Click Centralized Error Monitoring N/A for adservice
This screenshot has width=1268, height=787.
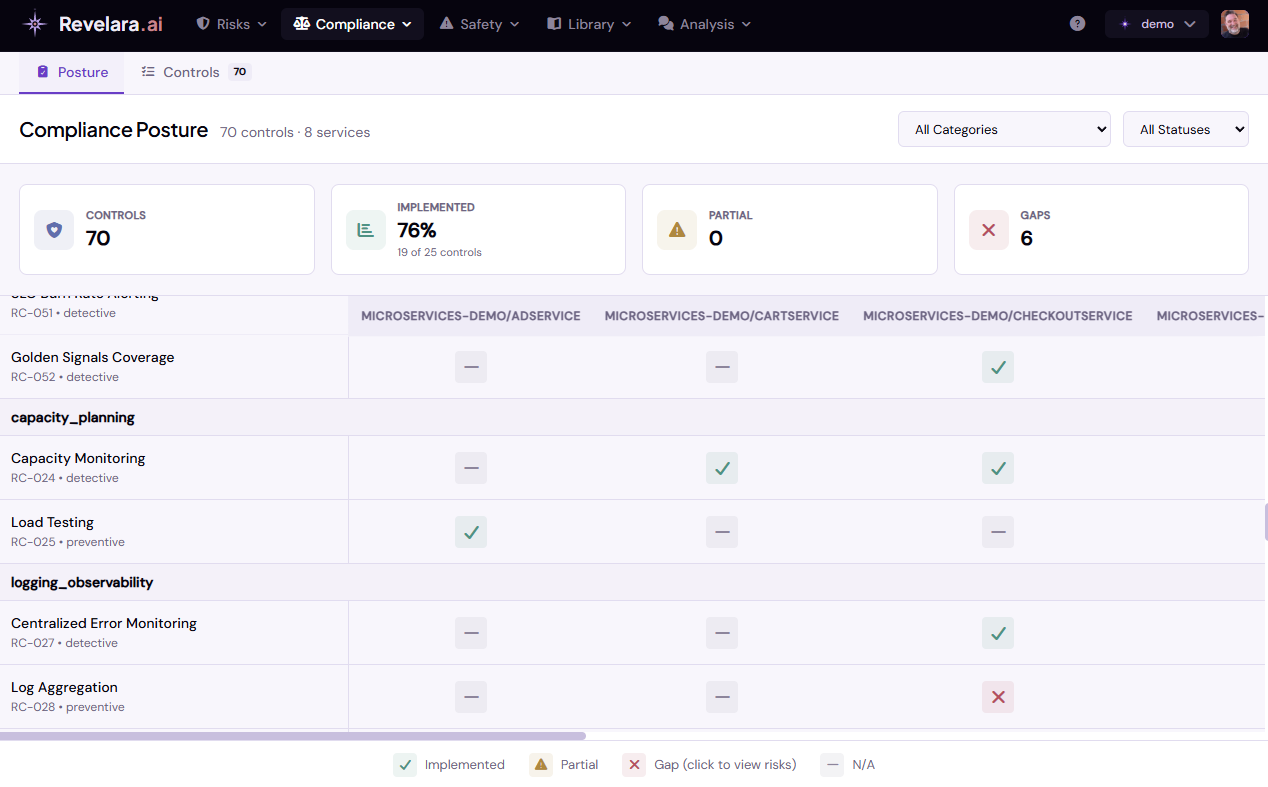[x=471, y=633]
